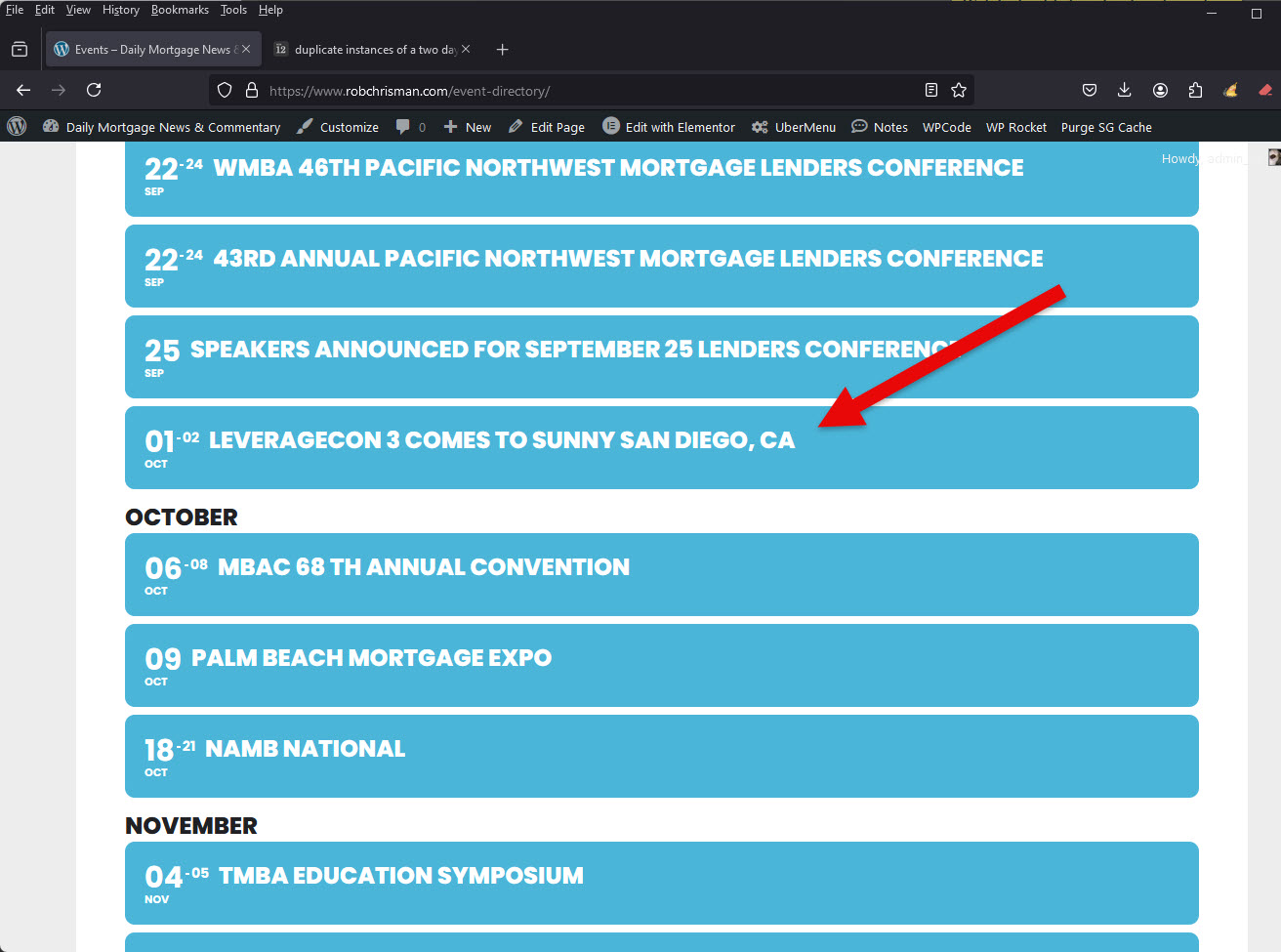Click Edit with Elementor
The height and width of the screenshot is (952, 1281).
pos(669,127)
